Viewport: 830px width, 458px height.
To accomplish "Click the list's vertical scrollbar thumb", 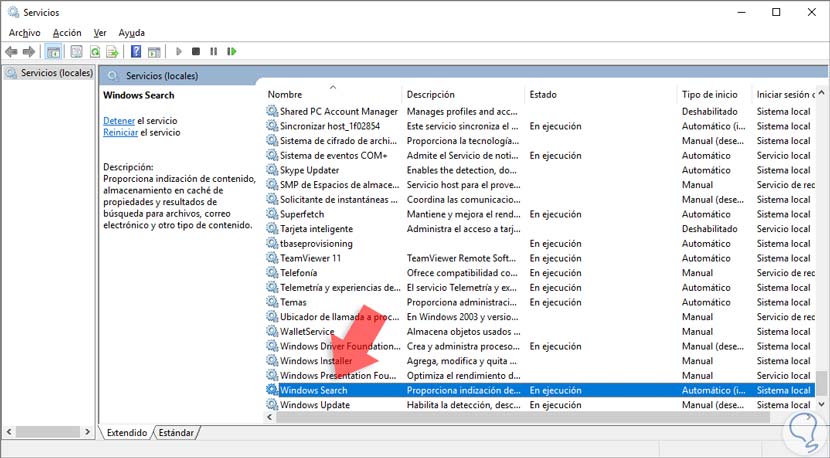I will tap(822, 383).
